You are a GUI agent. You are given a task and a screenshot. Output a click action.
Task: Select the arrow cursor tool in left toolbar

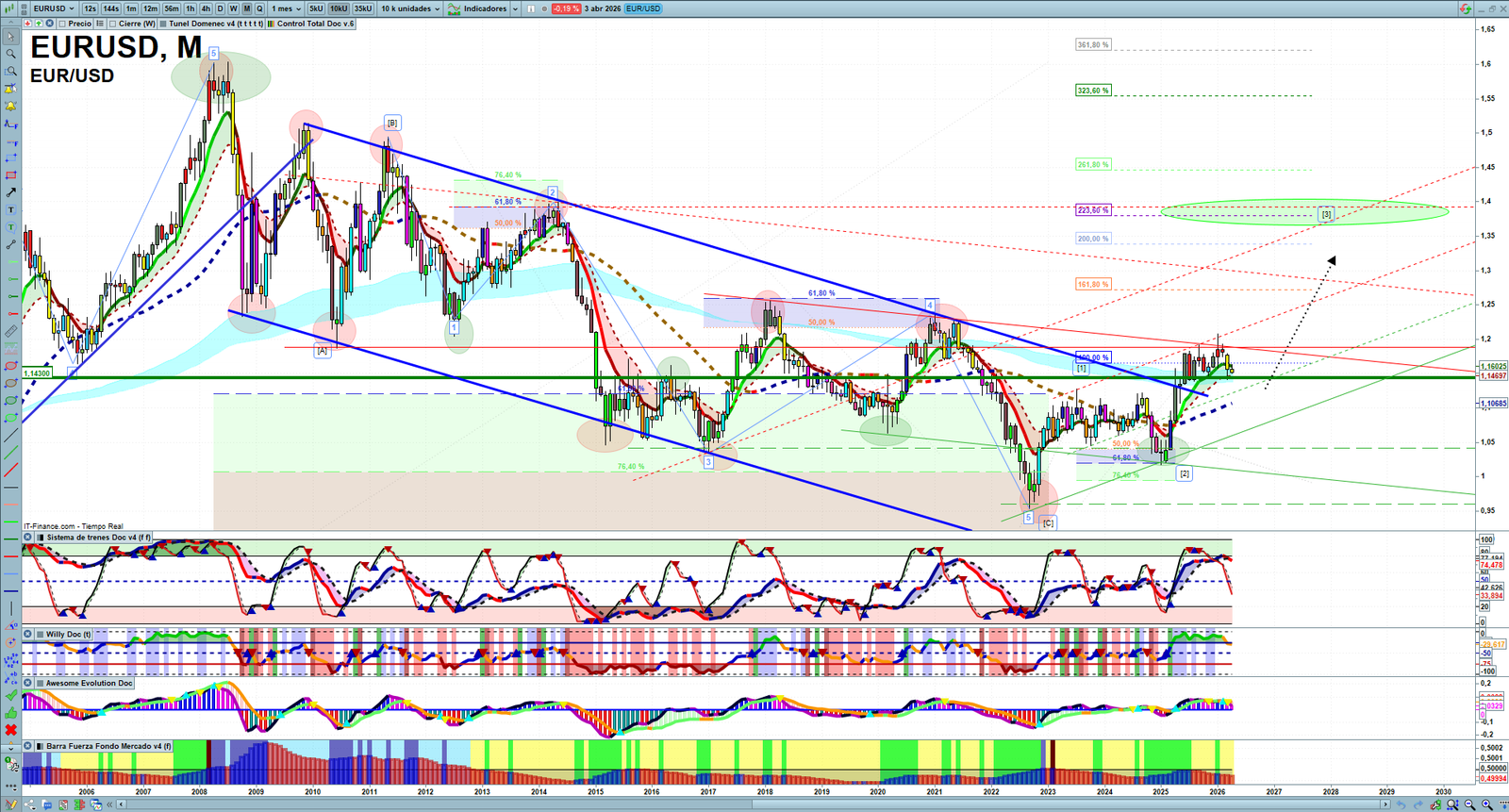(x=10, y=37)
